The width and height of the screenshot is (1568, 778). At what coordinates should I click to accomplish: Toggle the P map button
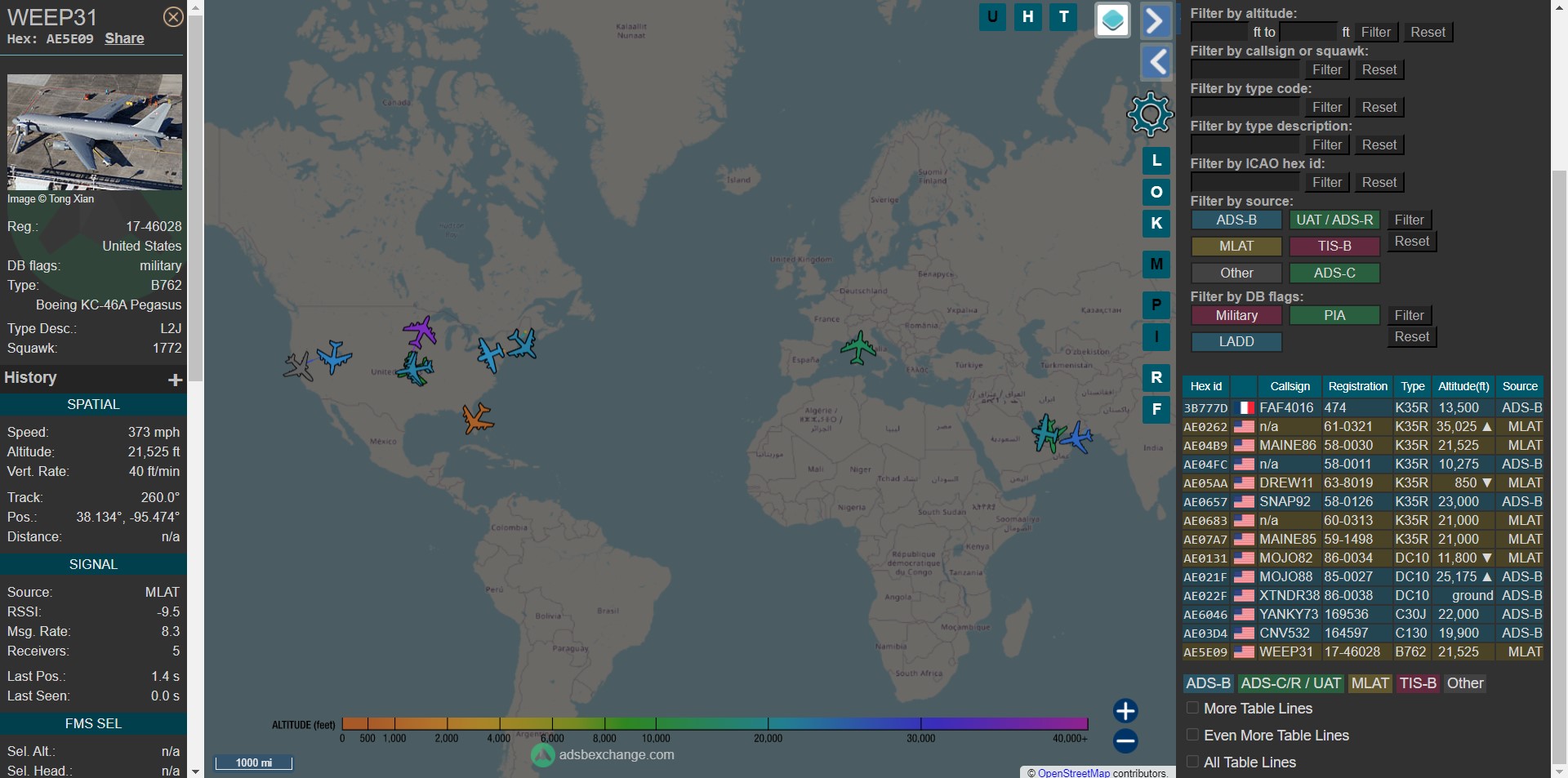pyautogui.click(x=1156, y=305)
